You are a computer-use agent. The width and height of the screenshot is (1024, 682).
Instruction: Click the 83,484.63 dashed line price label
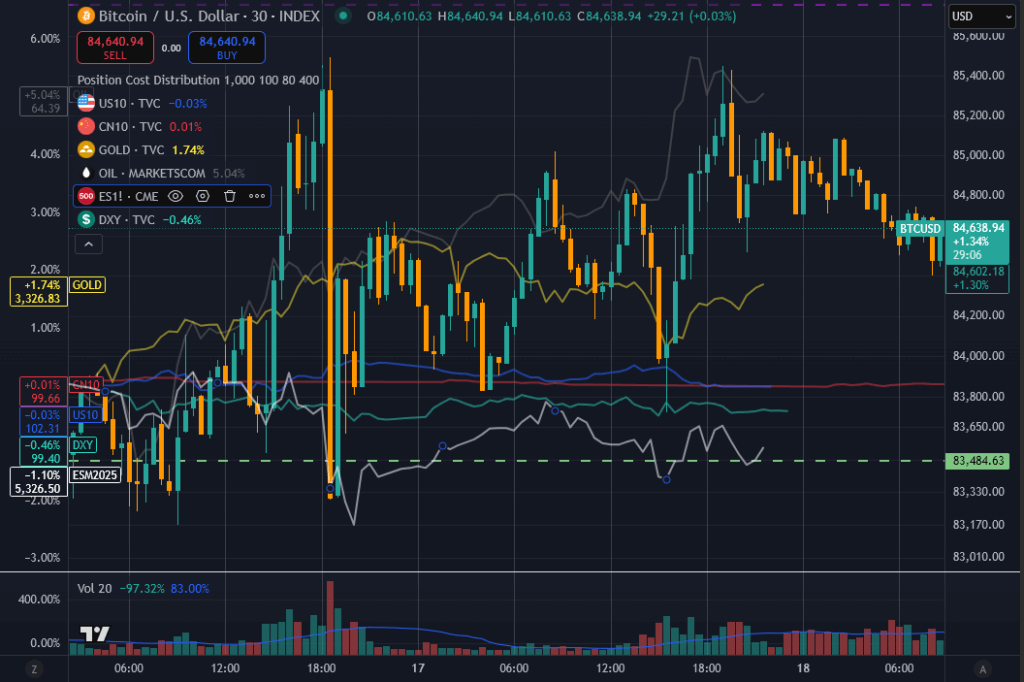(978, 461)
